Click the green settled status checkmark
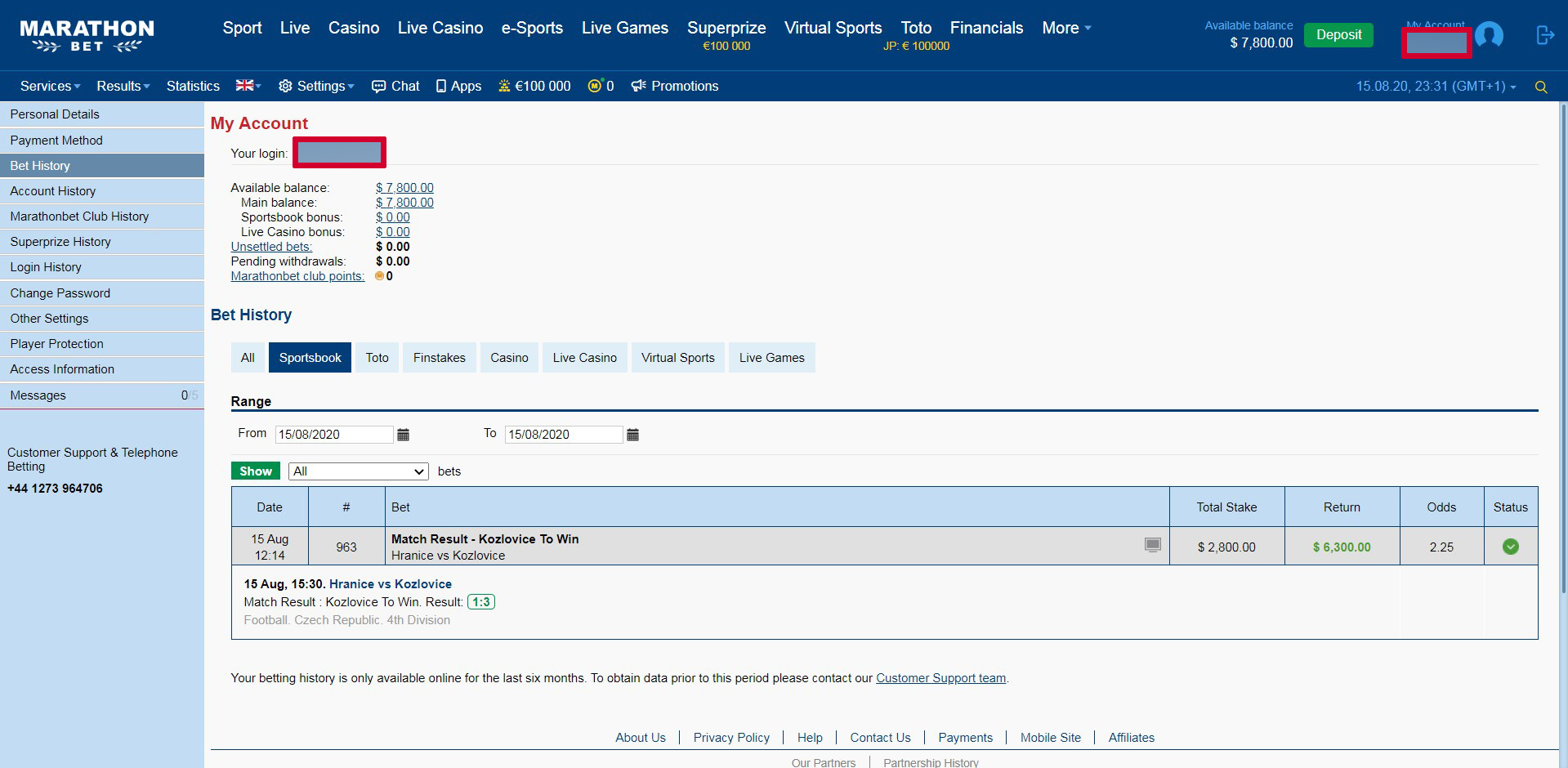 pyautogui.click(x=1510, y=547)
